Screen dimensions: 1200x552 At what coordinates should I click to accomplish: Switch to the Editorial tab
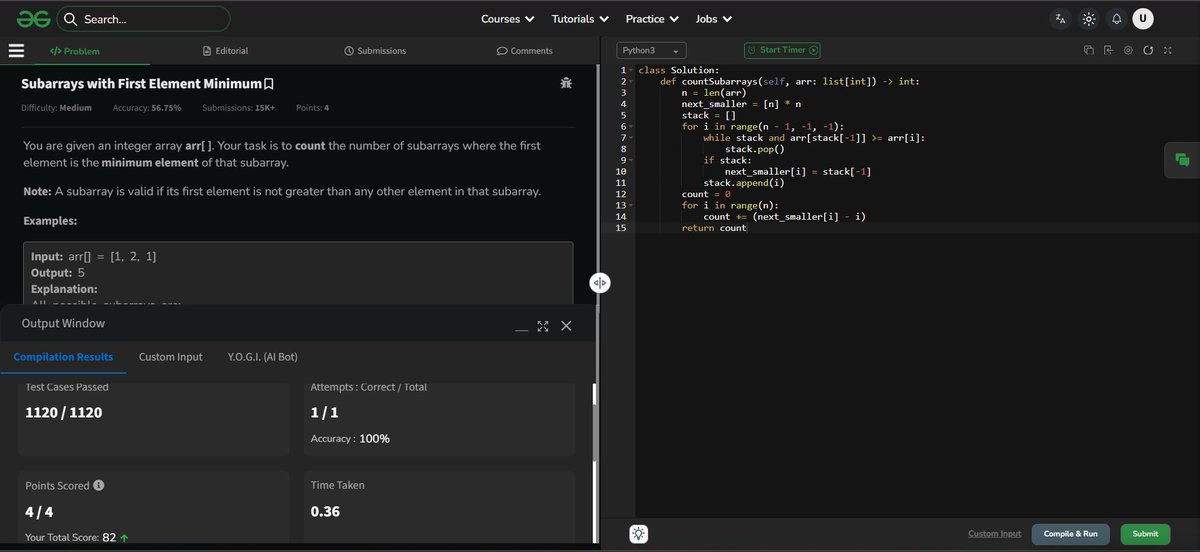tap(225, 51)
